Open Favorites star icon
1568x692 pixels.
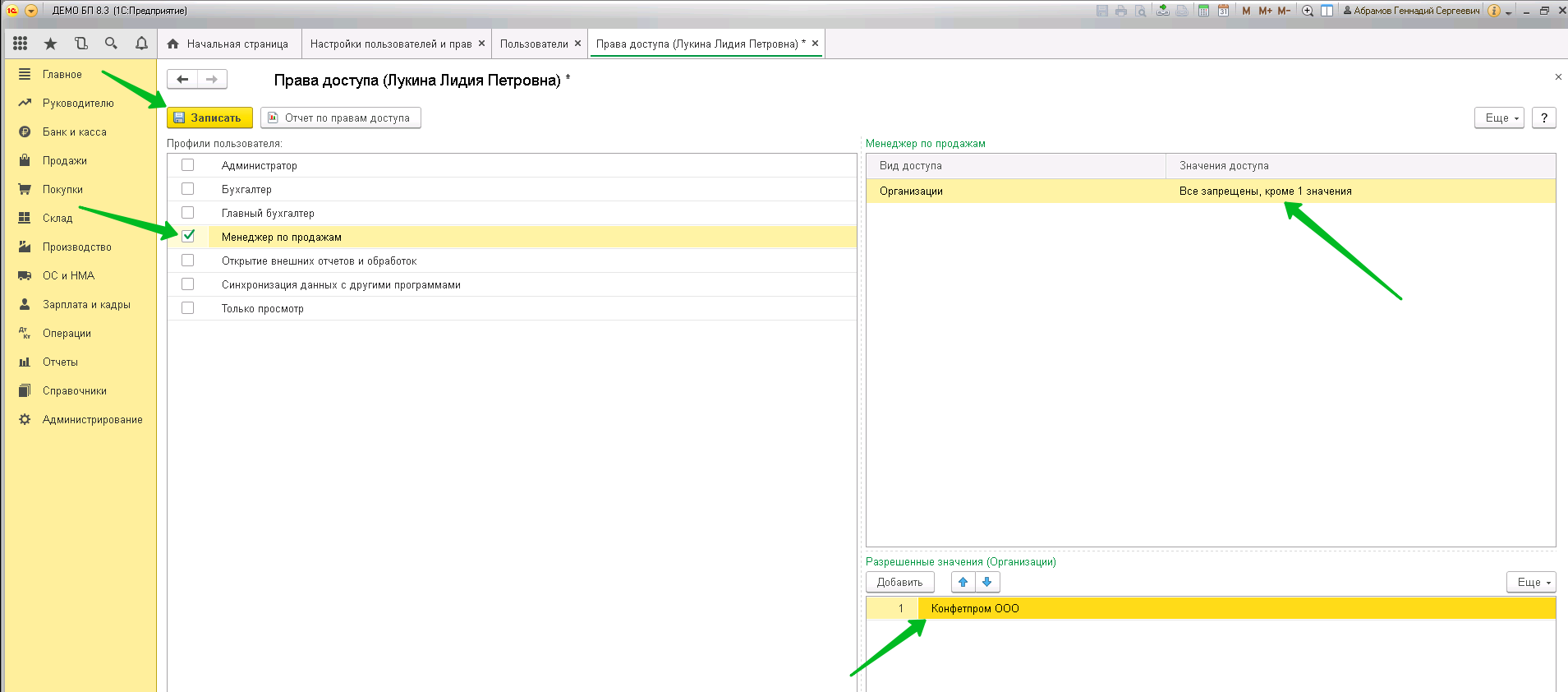50,44
